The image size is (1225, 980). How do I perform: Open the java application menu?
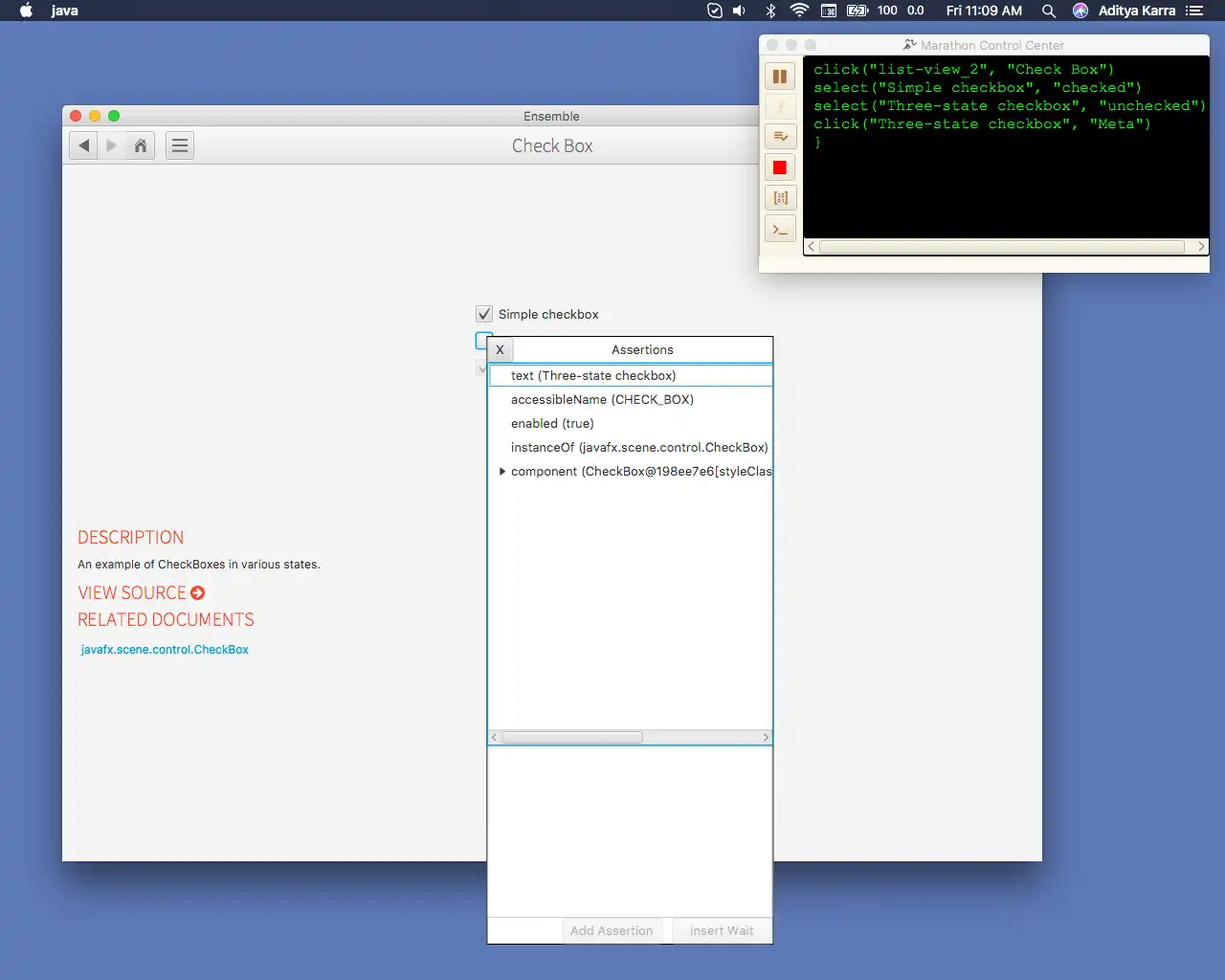pyautogui.click(x=65, y=11)
